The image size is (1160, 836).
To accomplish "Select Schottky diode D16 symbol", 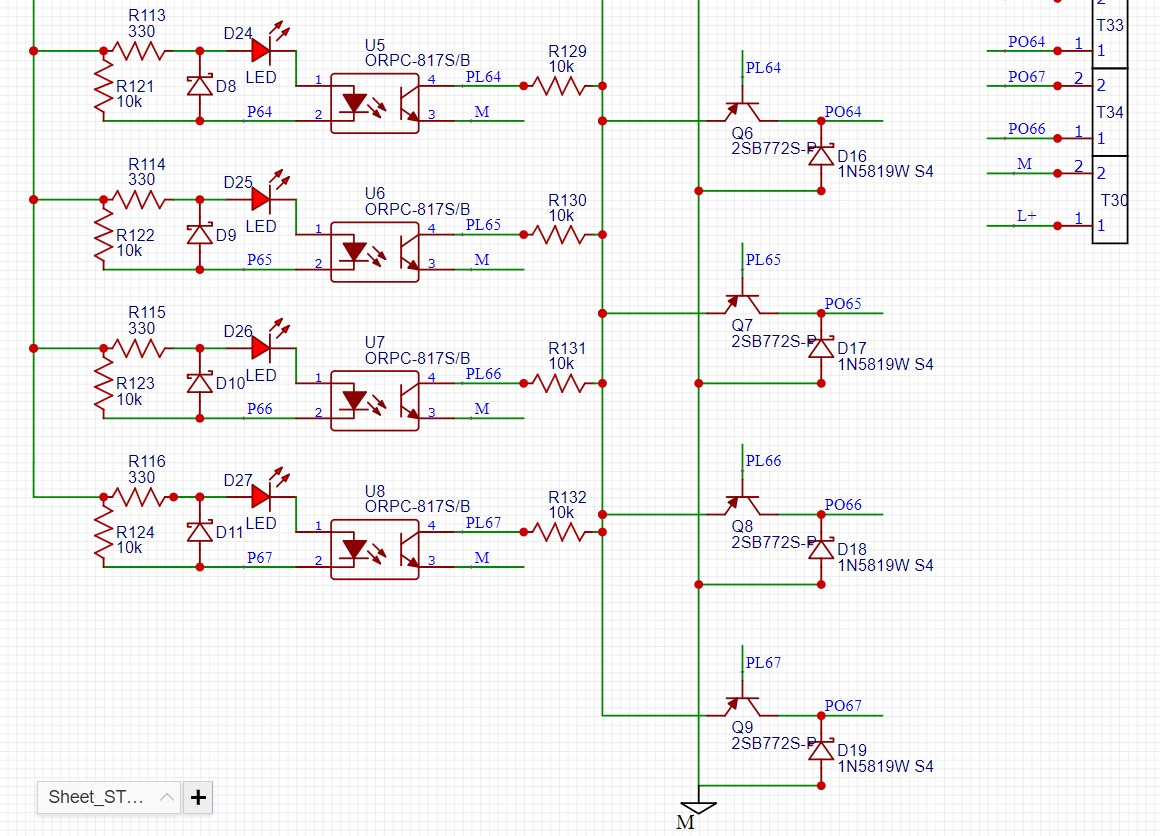I will (821, 155).
